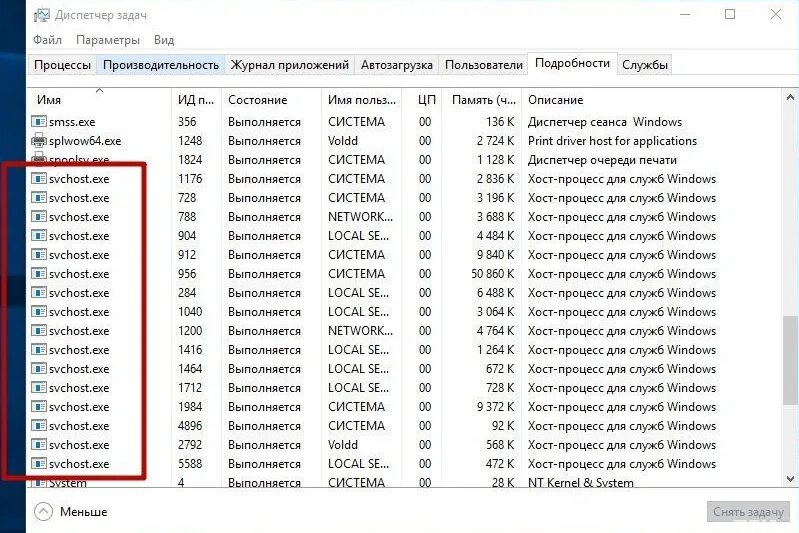Switch to the Автозагрузка tab
The height and width of the screenshot is (533, 799).
pyautogui.click(x=396, y=65)
